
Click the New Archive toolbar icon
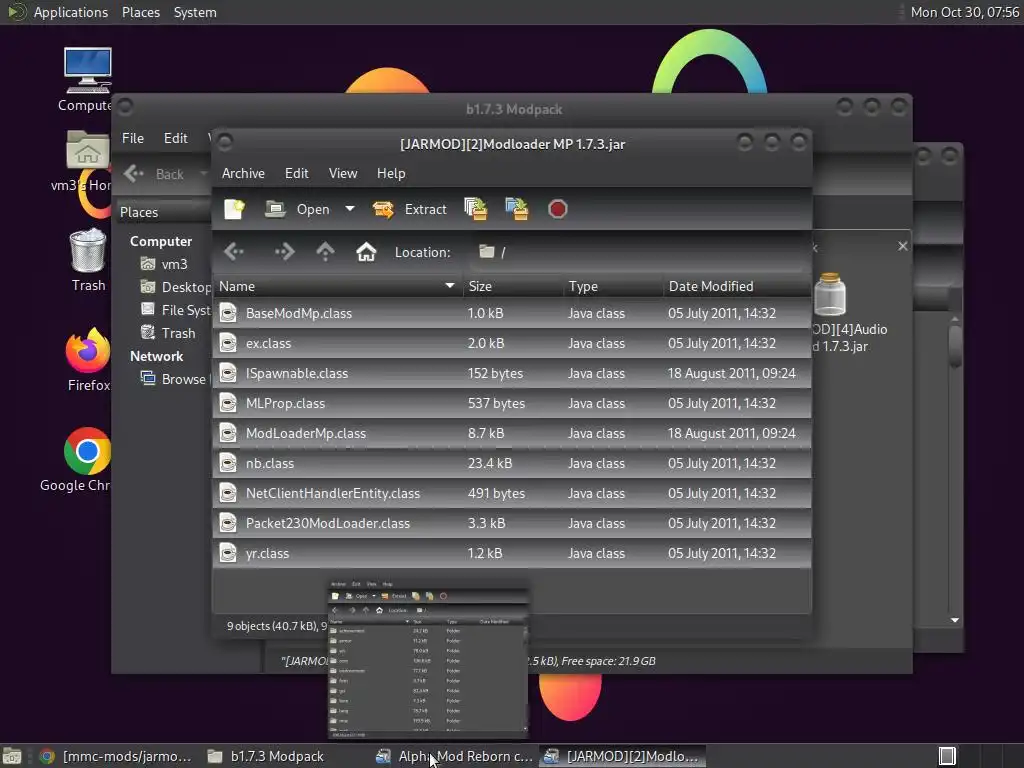pyautogui.click(x=234, y=209)
